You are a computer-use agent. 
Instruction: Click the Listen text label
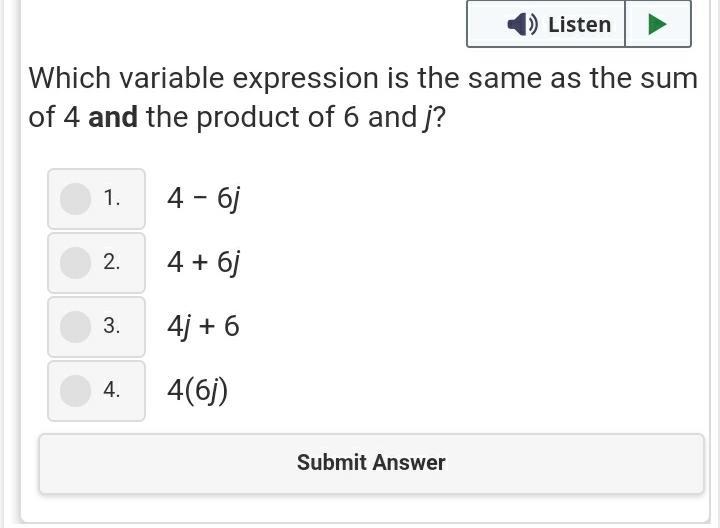[x=579, y=24]
